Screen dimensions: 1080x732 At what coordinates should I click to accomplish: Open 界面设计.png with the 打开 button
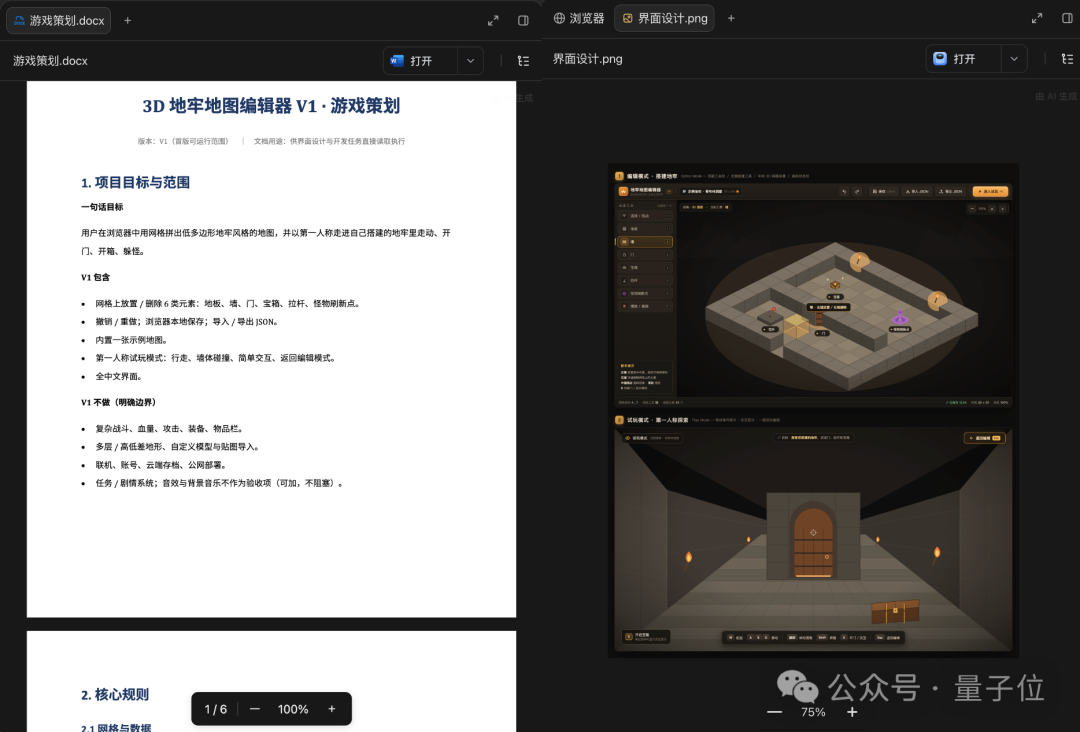[x=964, y=59]
